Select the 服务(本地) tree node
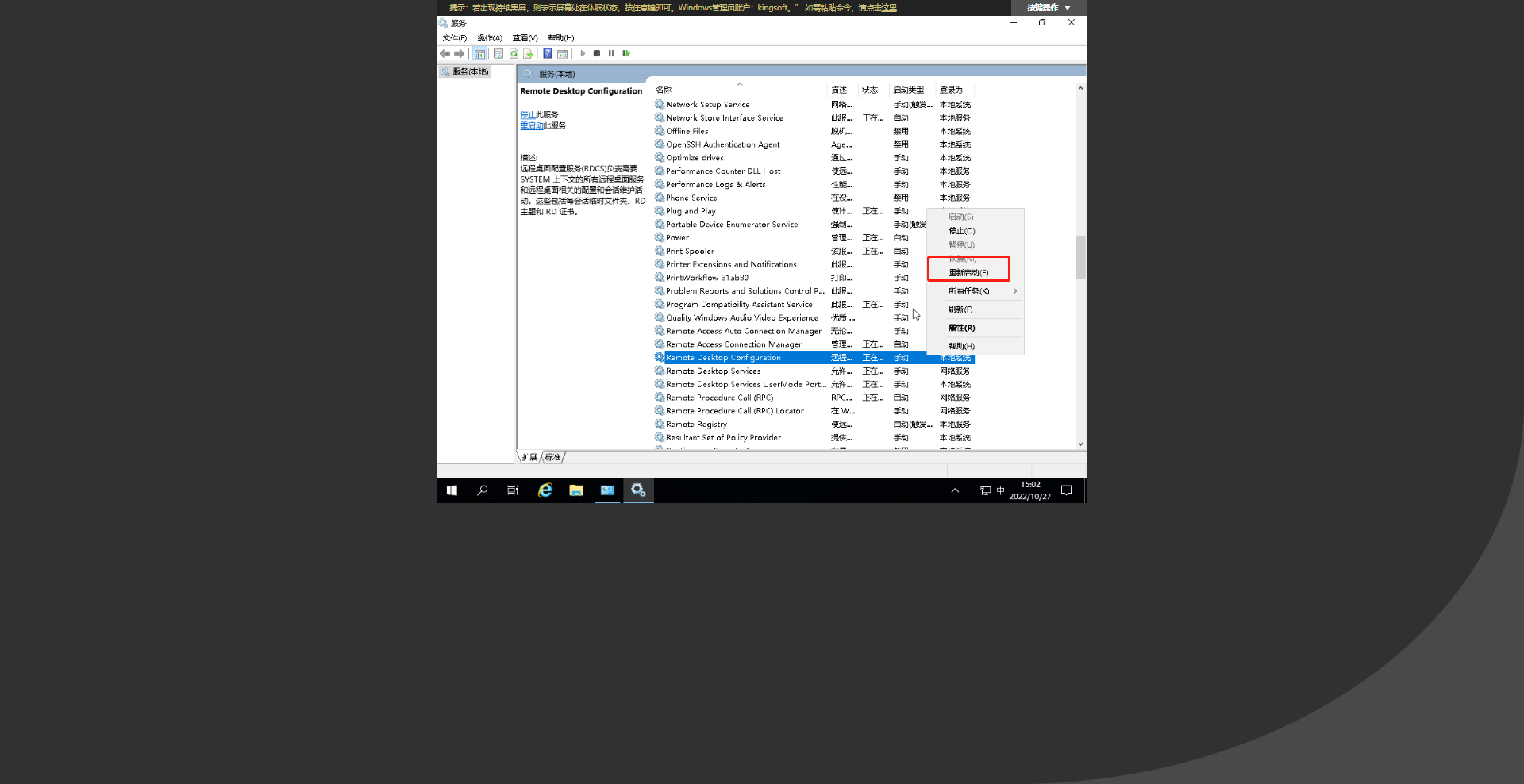Image resolution: width=1524 pixels, height=784 pixels. tap(470, 72)
